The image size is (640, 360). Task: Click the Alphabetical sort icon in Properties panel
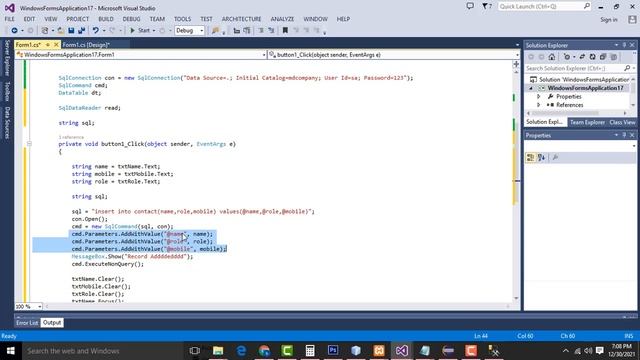[541, 158]
